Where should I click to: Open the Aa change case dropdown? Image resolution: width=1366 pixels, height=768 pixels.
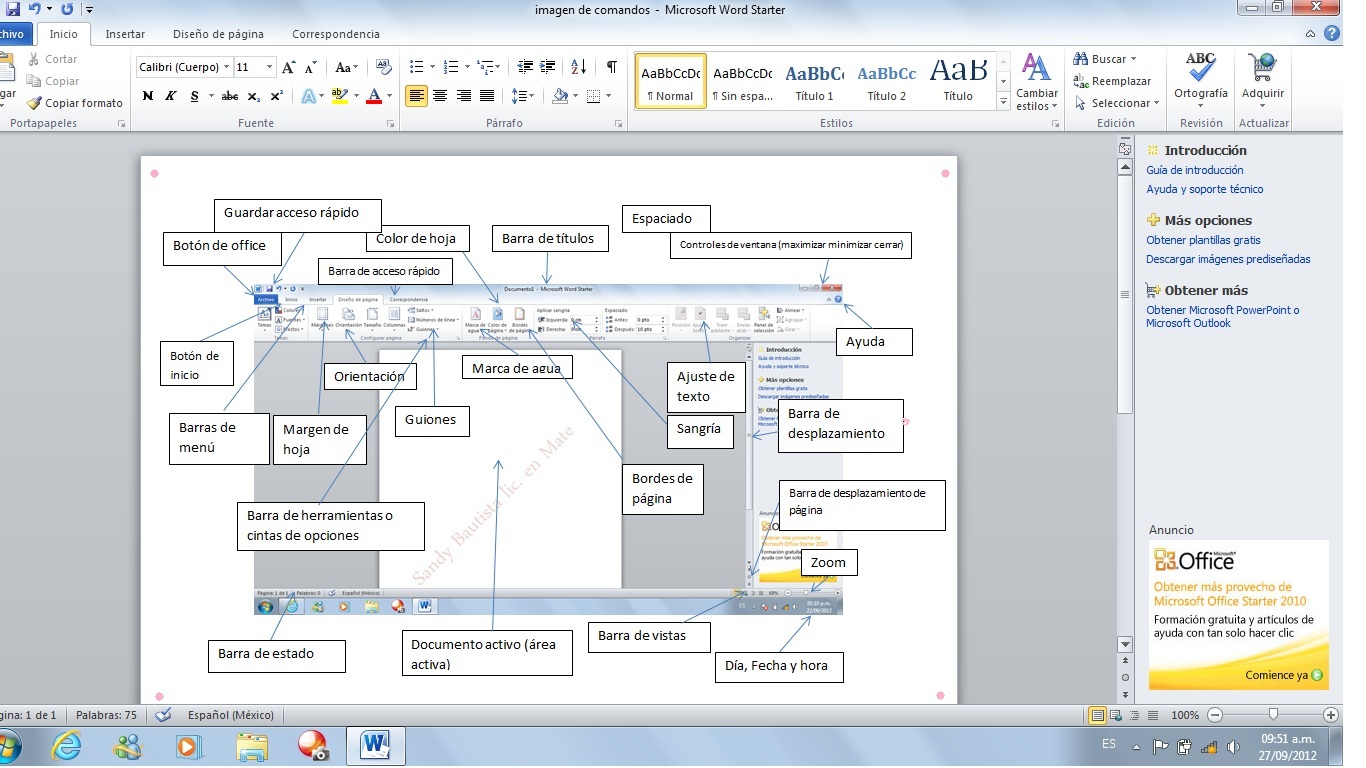pyautogui.click(x=346, y=67)
